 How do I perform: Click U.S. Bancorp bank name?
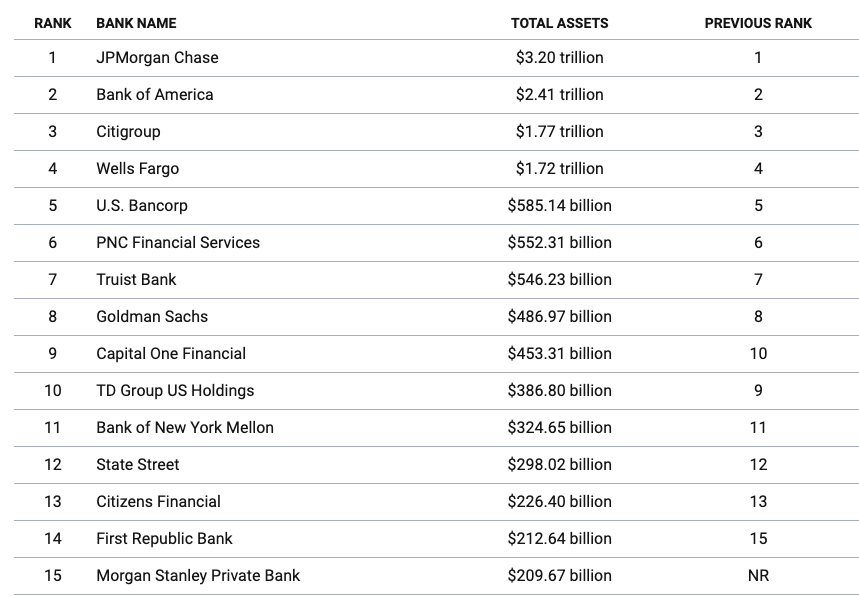pos(141,206)
